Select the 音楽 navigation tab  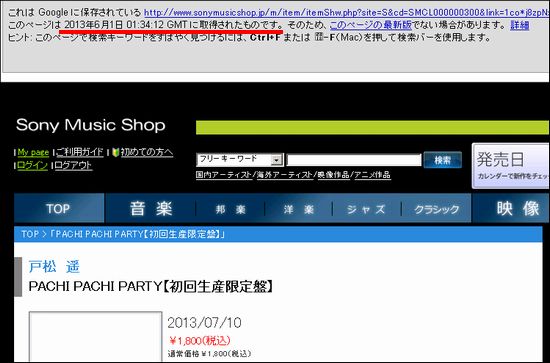coord(151,209)
